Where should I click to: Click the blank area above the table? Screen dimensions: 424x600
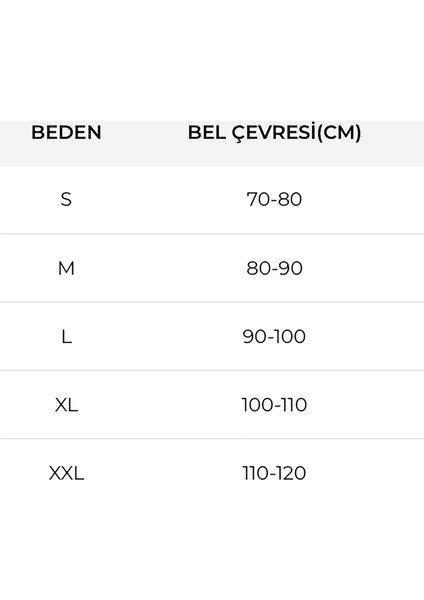212,60
